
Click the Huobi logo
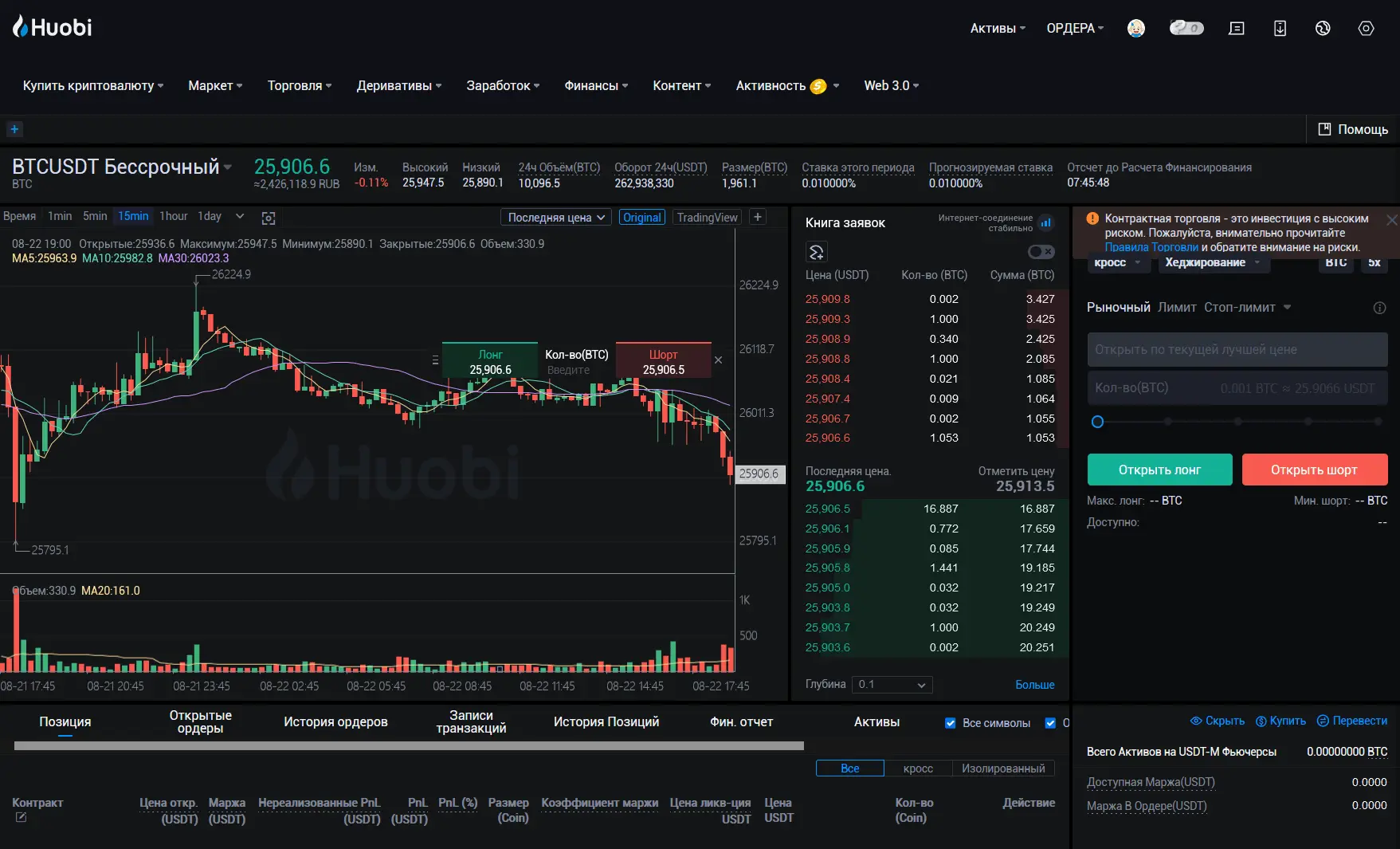tap(53, 27)
